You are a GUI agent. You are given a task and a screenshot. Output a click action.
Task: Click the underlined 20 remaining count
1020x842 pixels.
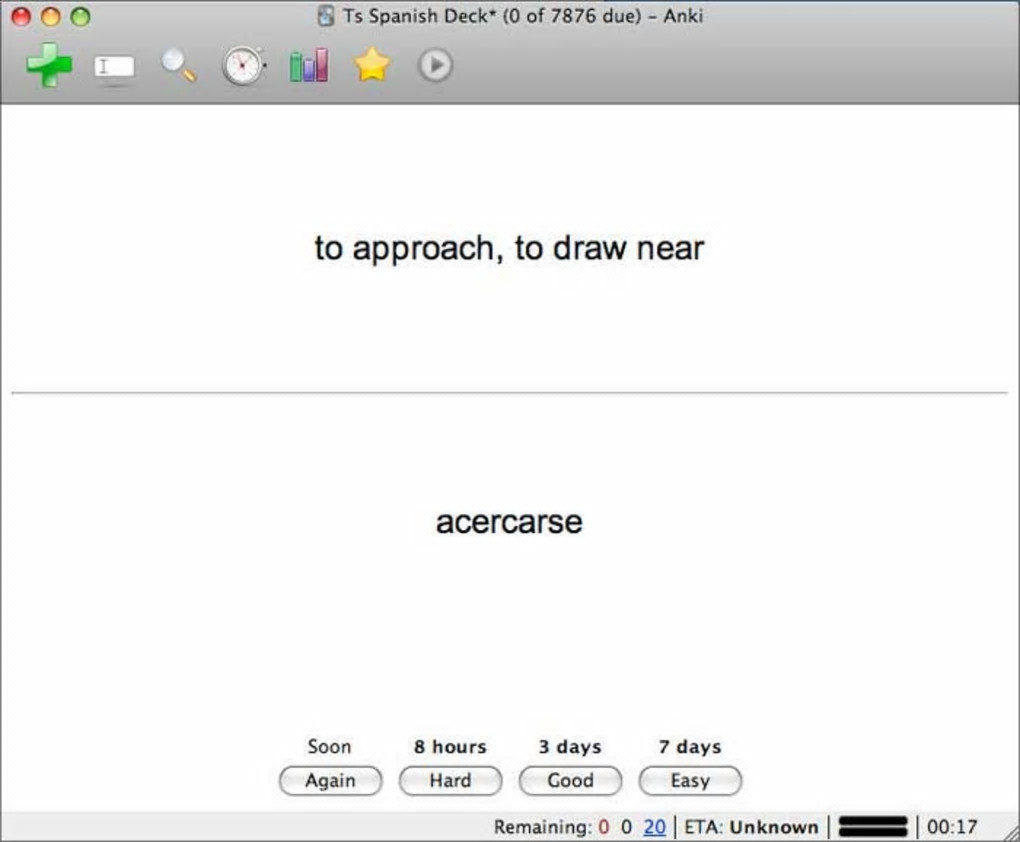click(654, 827)
